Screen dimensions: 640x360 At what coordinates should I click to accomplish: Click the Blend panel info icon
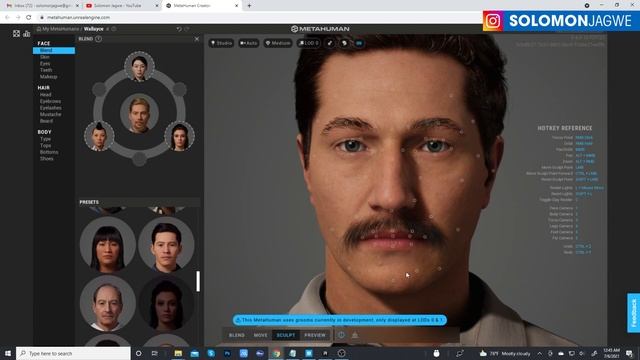click(x=98, y=39)
